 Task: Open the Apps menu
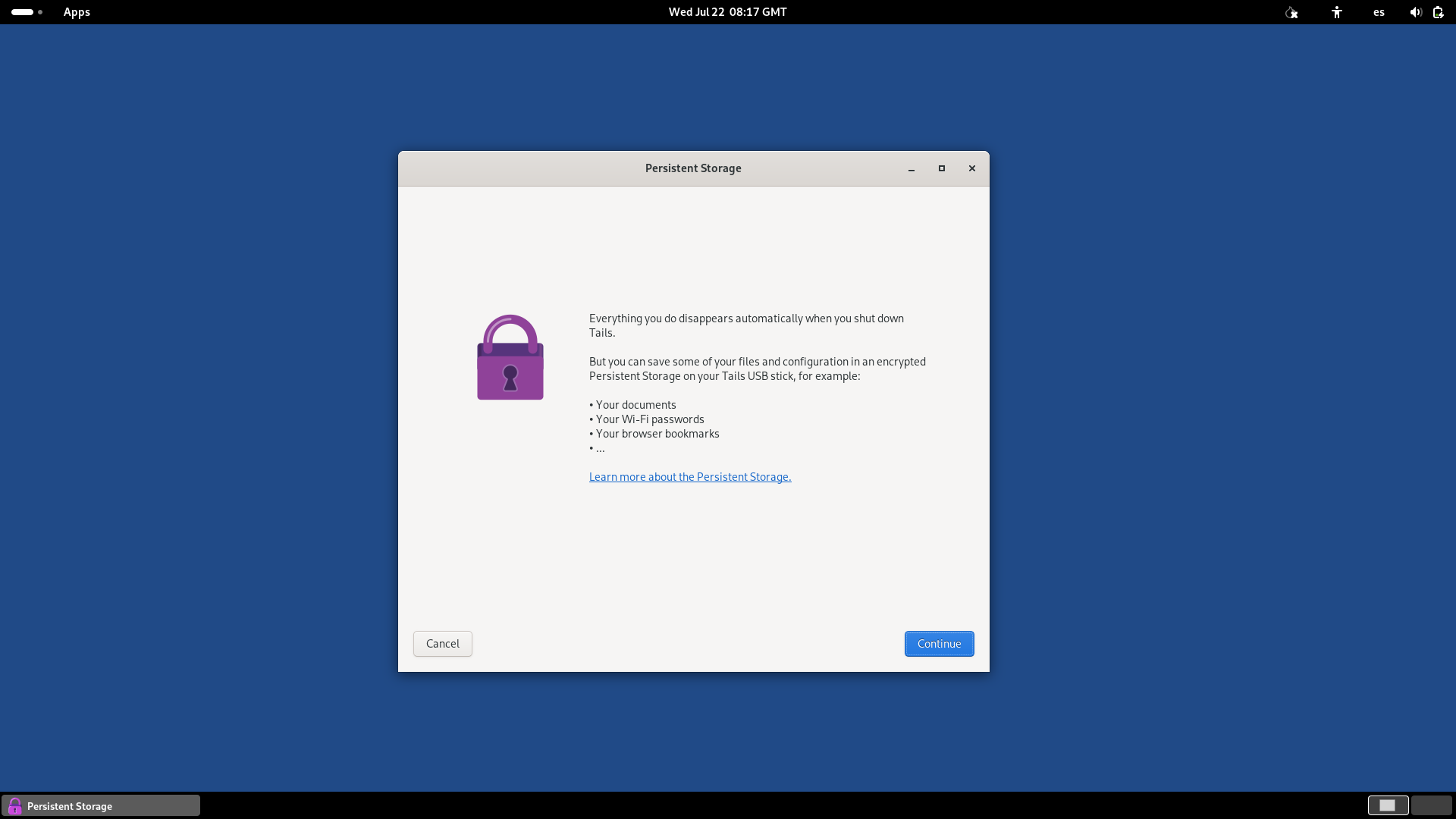[x=77, y=12]
